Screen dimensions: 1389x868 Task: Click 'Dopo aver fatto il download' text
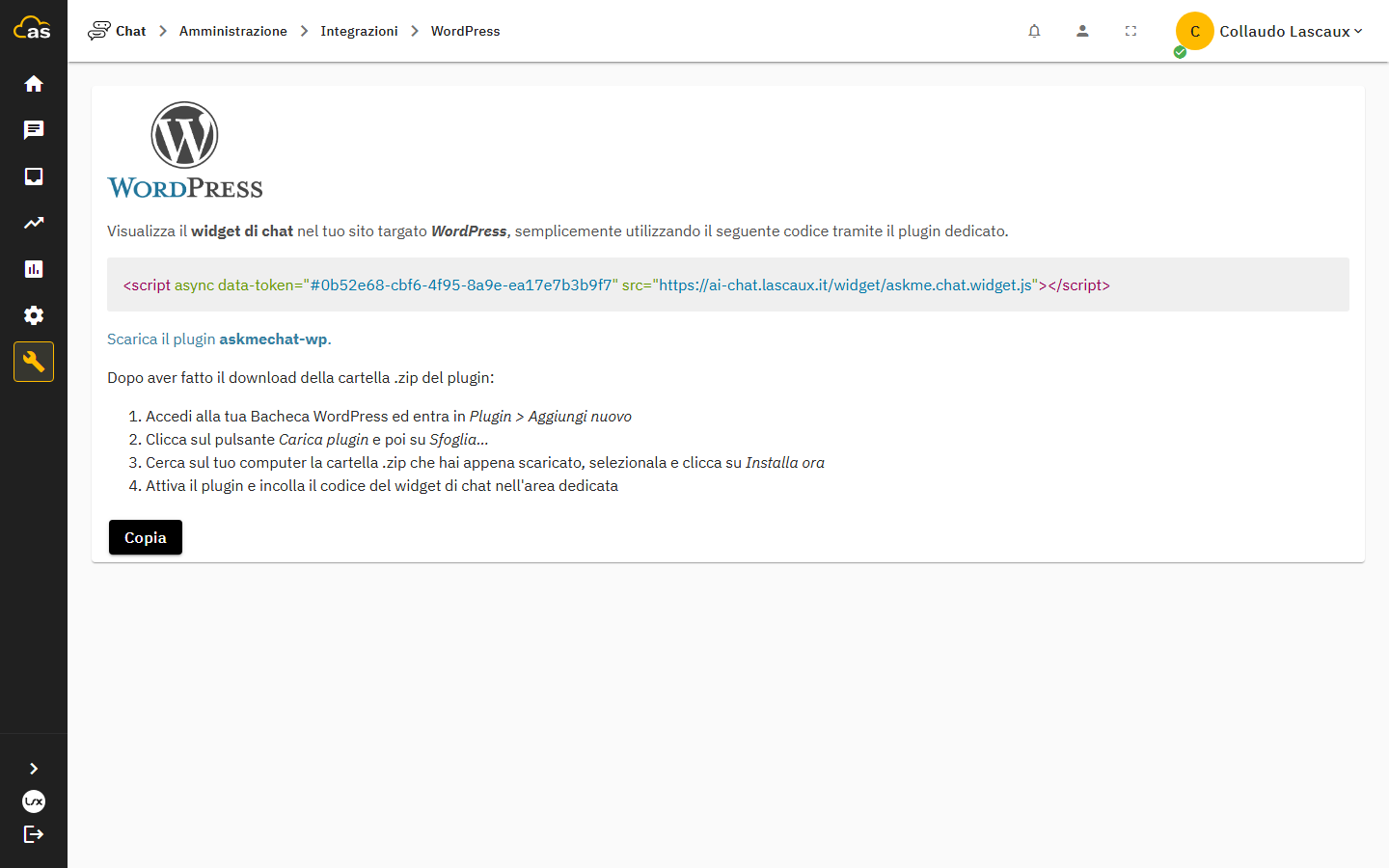point(300,377)
